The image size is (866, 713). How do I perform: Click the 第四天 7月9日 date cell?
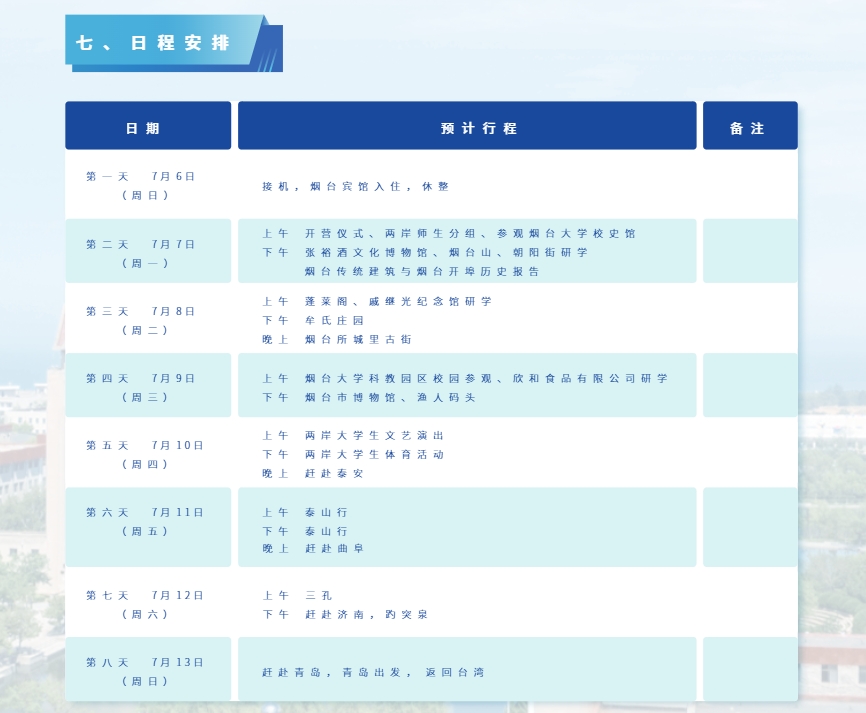click(x=148, y=385)
